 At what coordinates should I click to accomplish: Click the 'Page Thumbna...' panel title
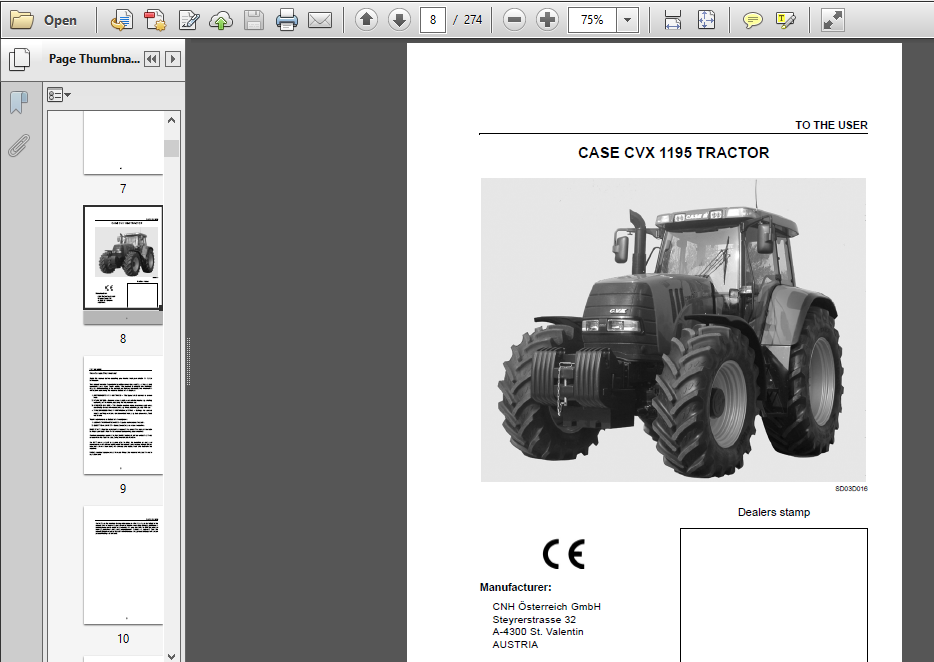(x=94, y=59)
